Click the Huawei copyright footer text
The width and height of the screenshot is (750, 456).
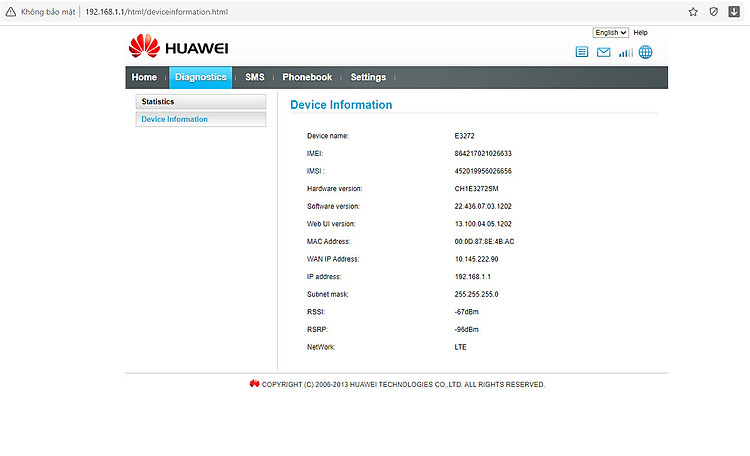(x=403, y=385)
